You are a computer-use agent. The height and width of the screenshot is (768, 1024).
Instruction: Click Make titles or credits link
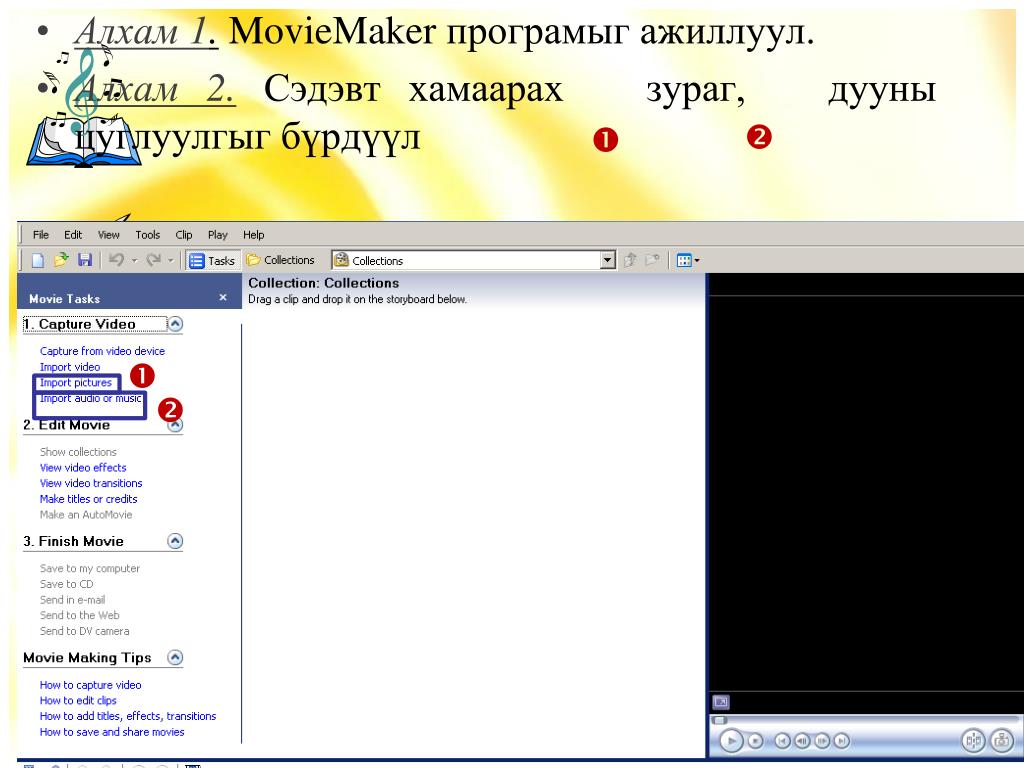[x=88, y=499]
